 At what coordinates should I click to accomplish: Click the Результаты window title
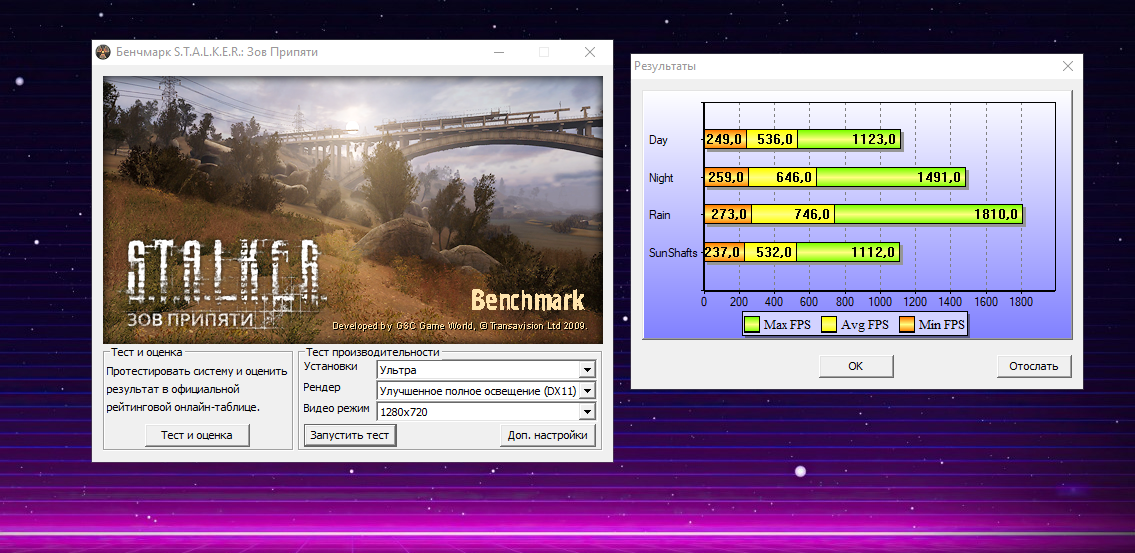click(x=665, y=66)
